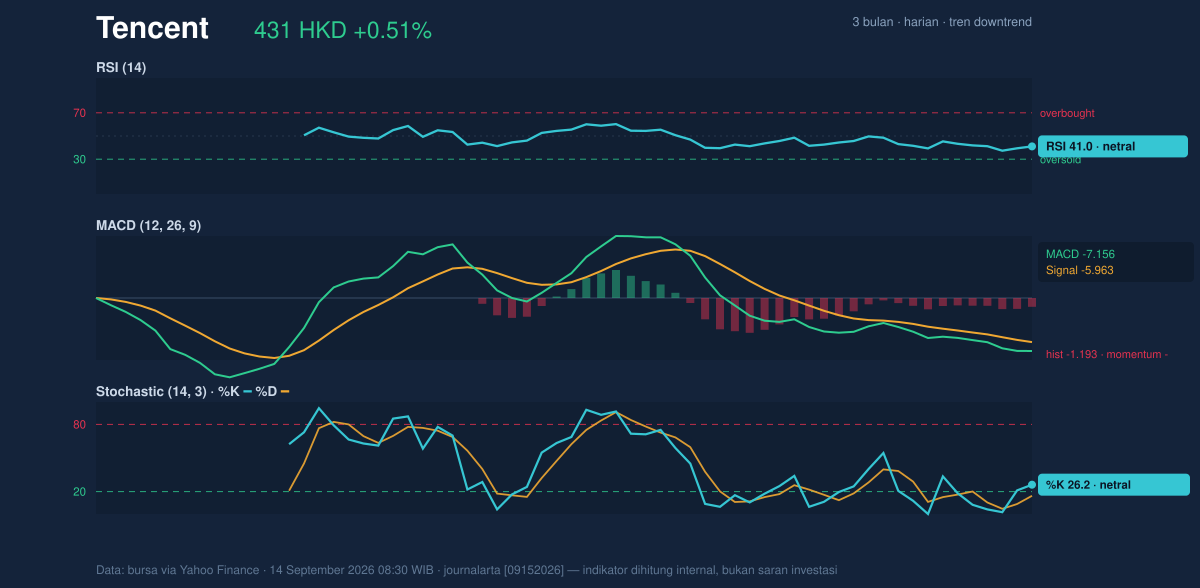
Task: Click the '3 bulan · harian · tren downtrend' label
Action: [942, 22]
